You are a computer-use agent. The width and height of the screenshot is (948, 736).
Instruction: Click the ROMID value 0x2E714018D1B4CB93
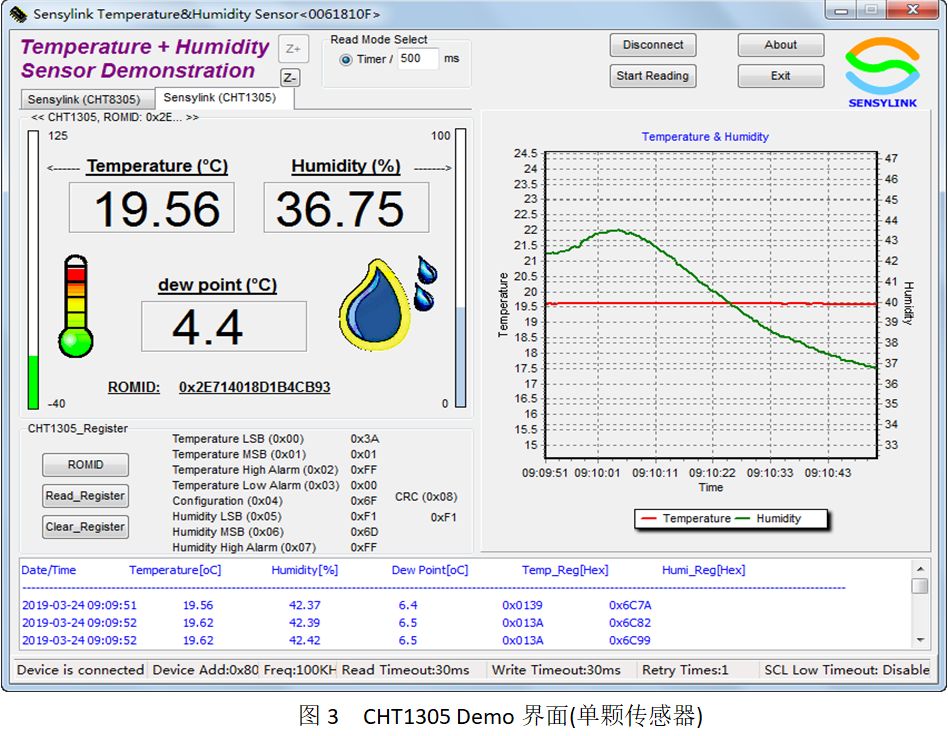click(x=255, y=387)
